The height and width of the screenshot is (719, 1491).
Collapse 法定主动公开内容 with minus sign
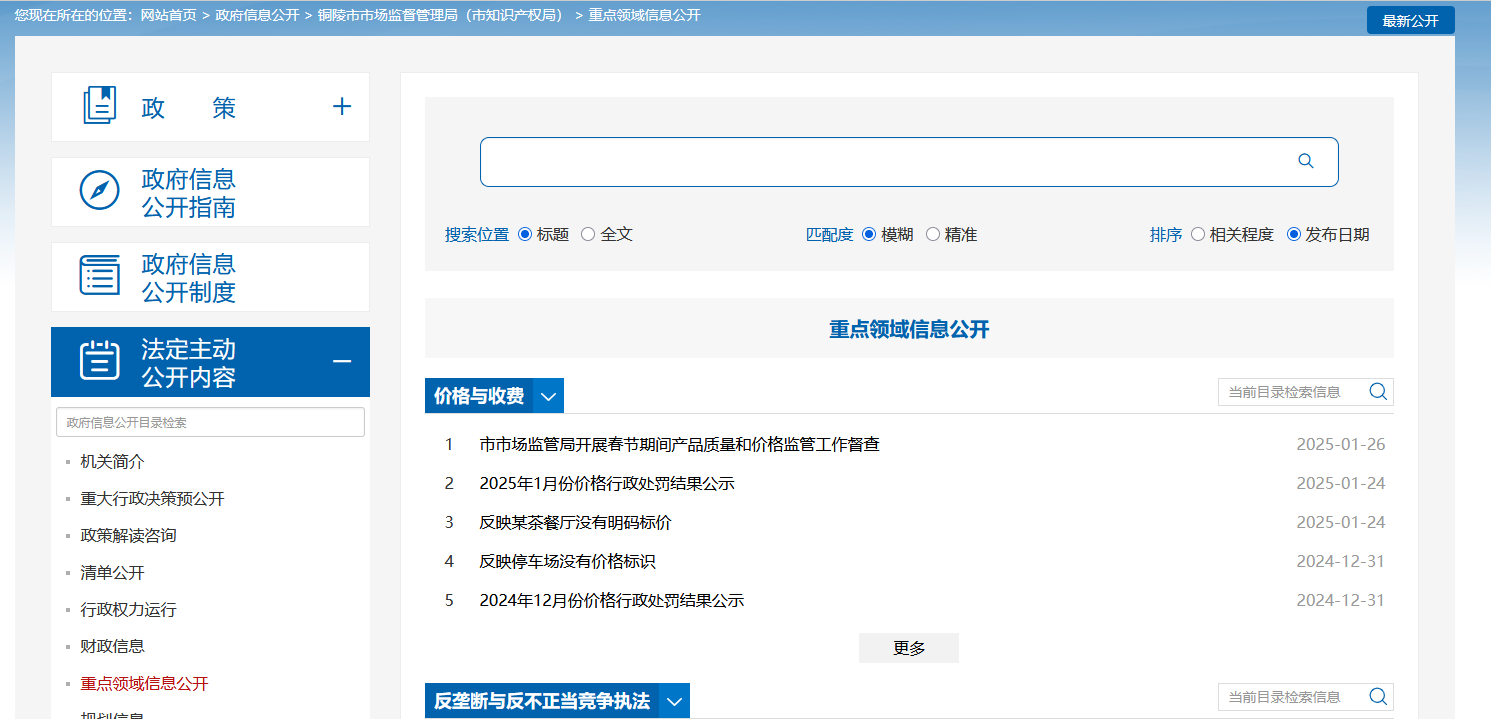tap(342, 361)
